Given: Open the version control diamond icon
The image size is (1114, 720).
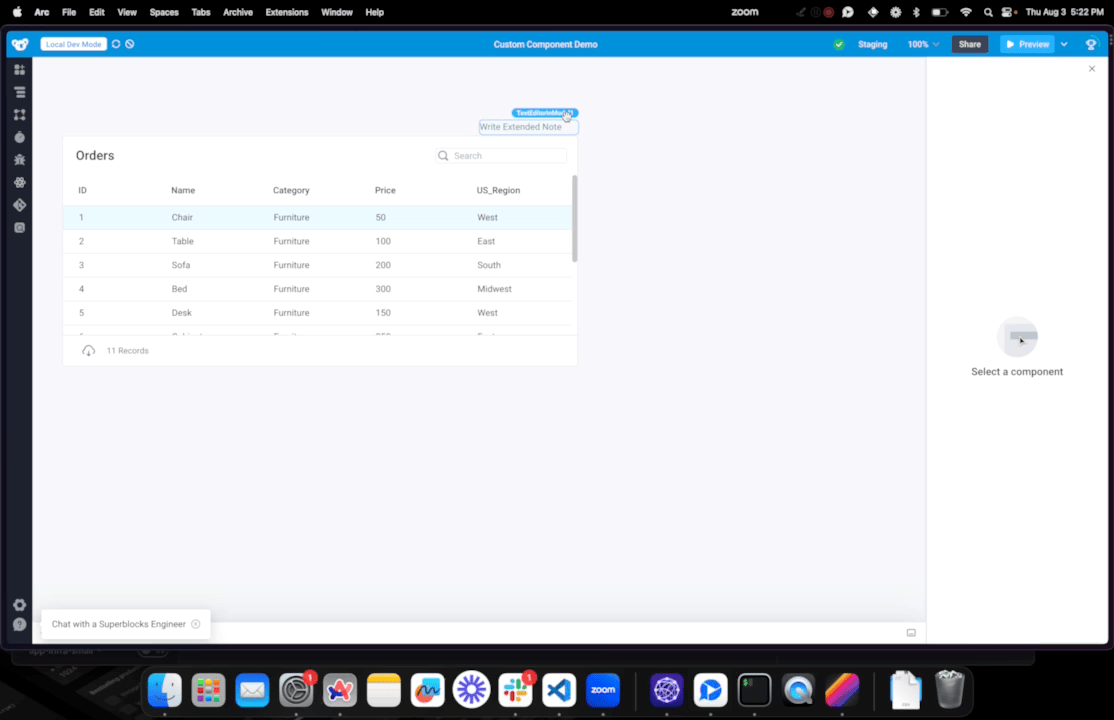Looking at the screenshot, I should pos(19,204).
